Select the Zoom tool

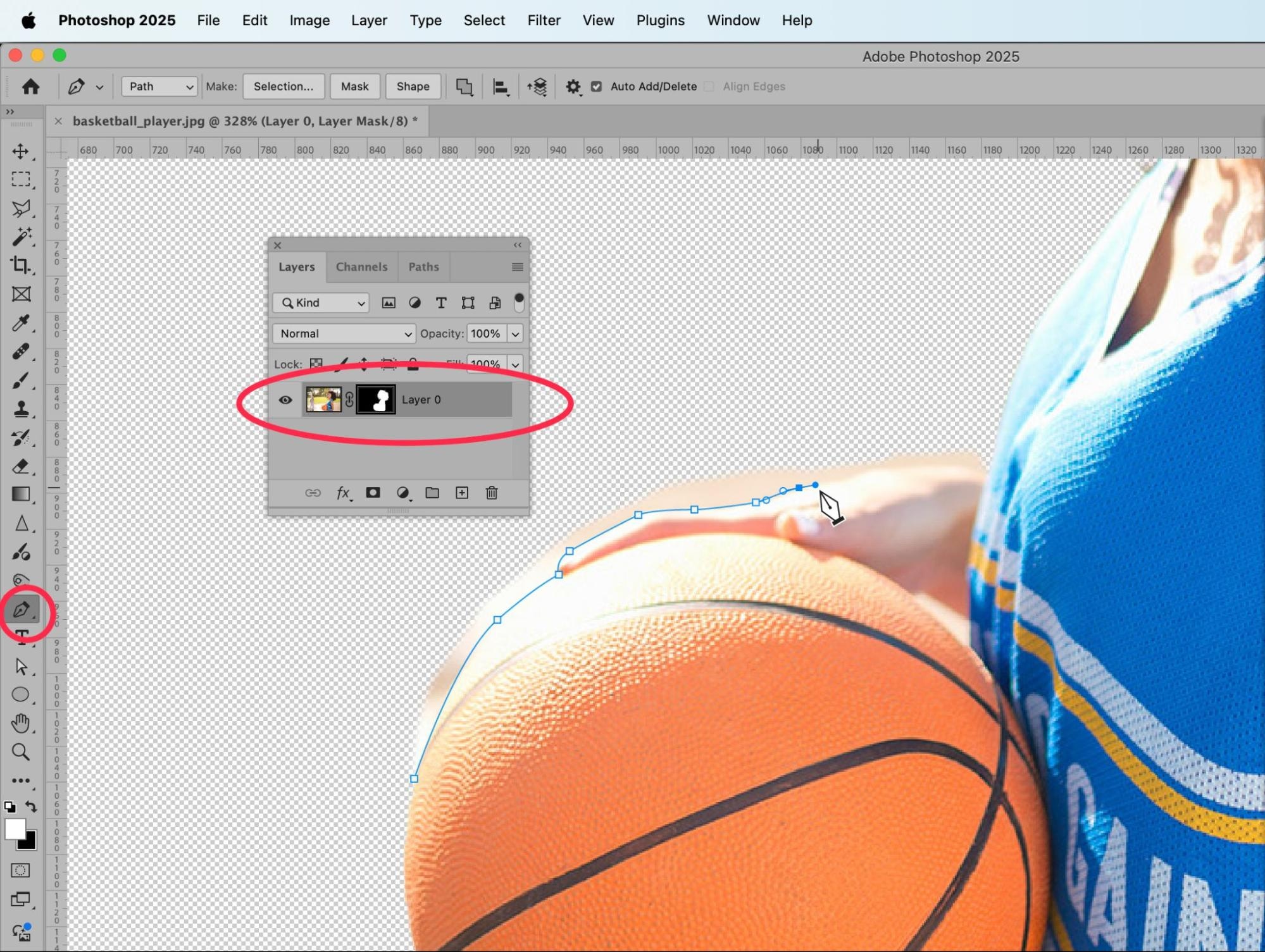coord(21,752)
